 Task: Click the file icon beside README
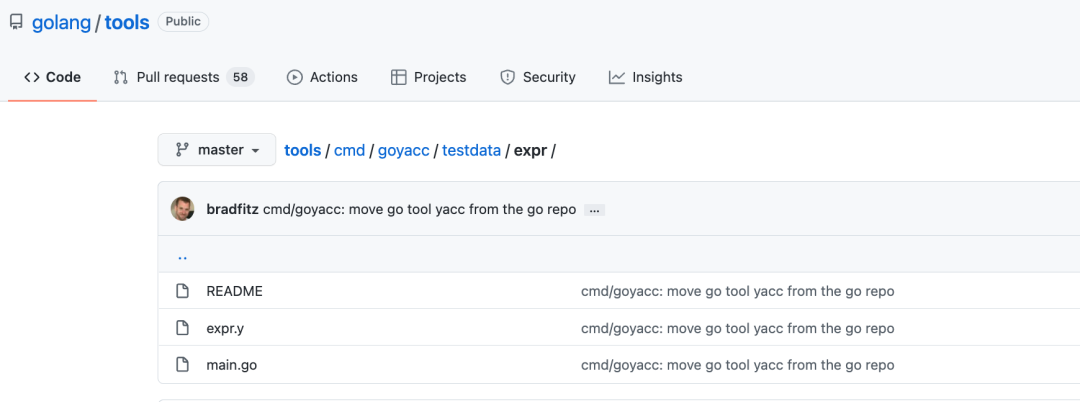pos(182,291)
